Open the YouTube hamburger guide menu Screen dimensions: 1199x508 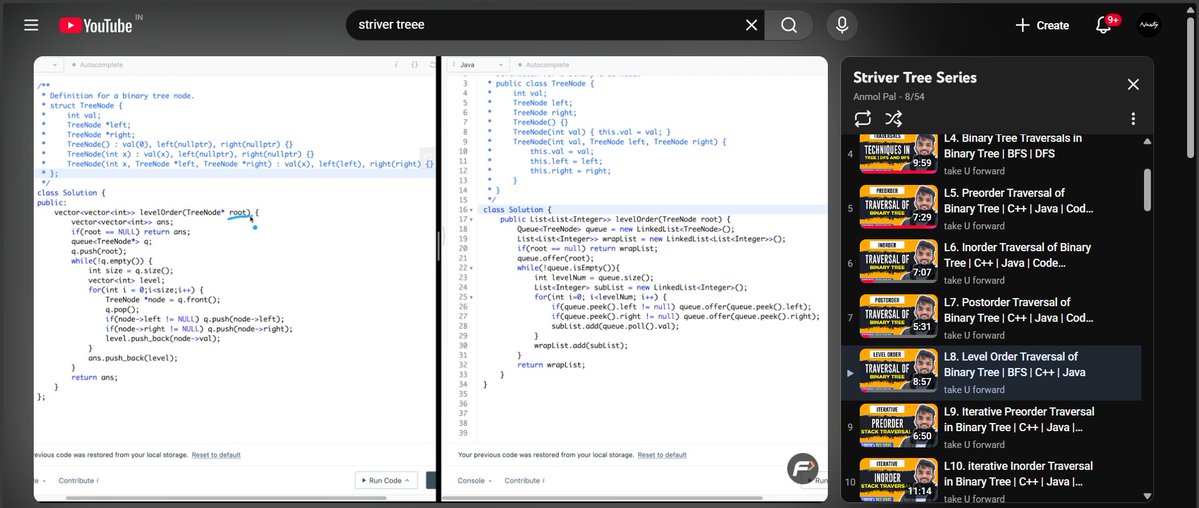click(x=31, y=25)
